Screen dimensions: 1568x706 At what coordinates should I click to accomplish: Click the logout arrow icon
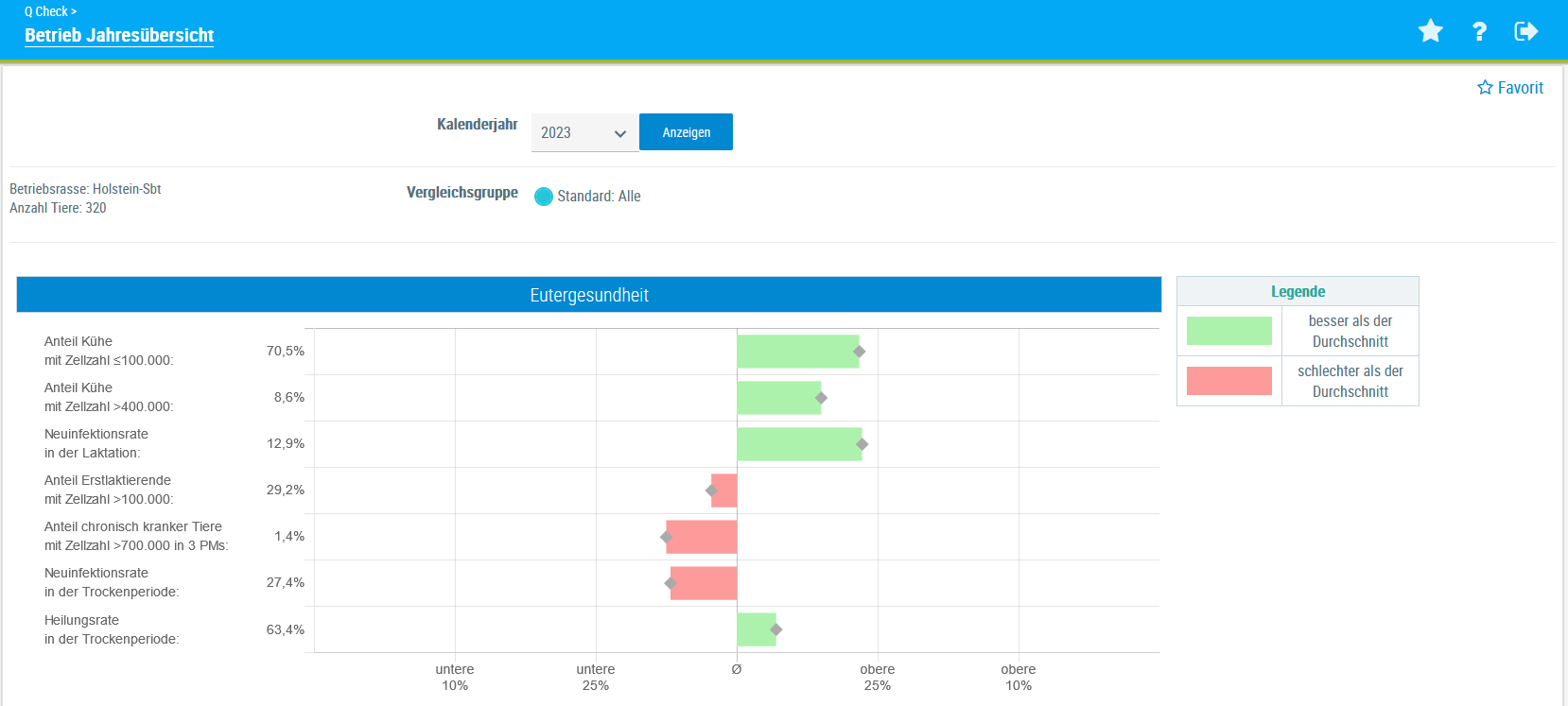(1525, 31)
